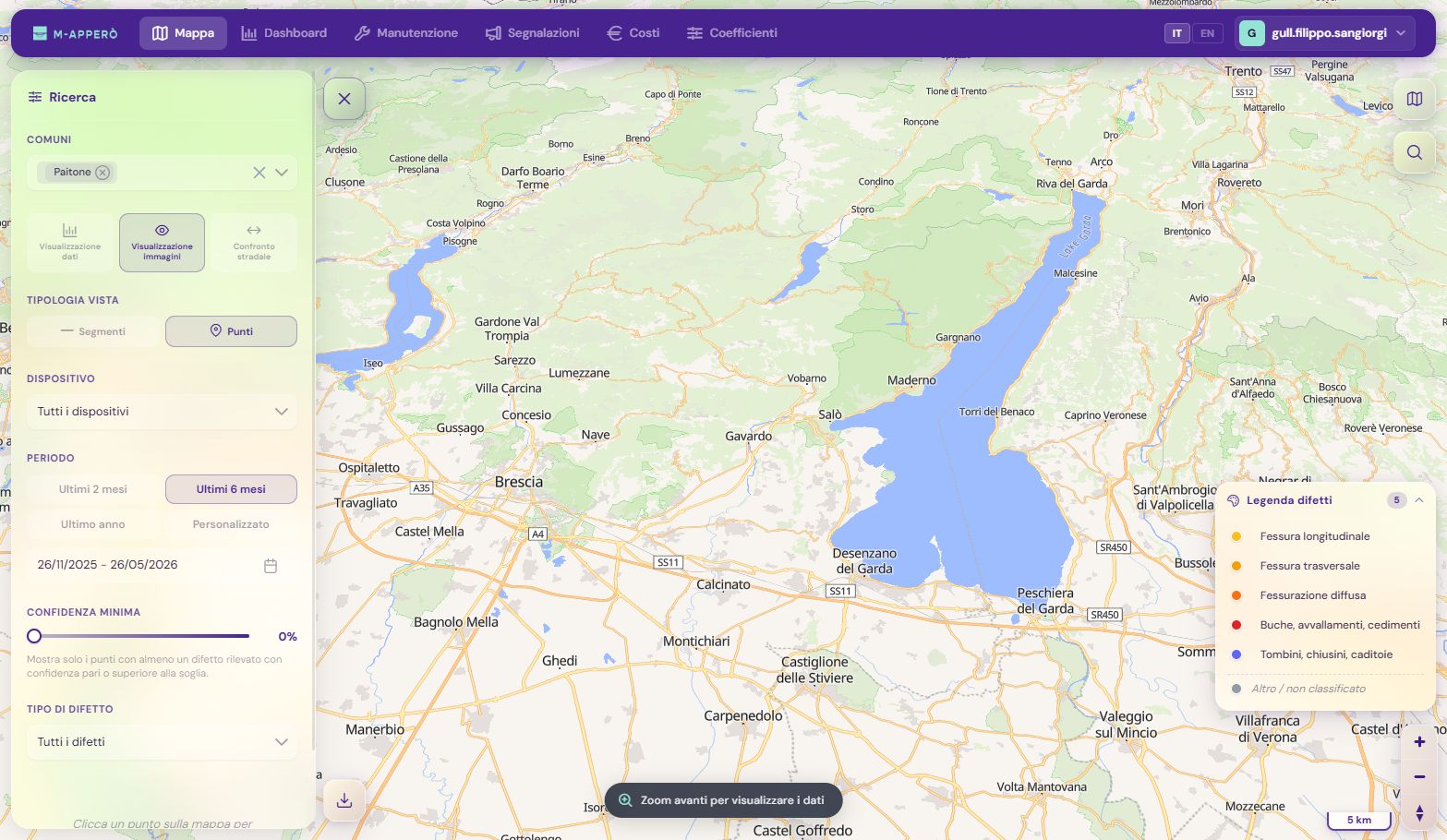Click the Fessura trasversale legend entry
This screenshot has width=1447, height=840.
point(1325,566)
